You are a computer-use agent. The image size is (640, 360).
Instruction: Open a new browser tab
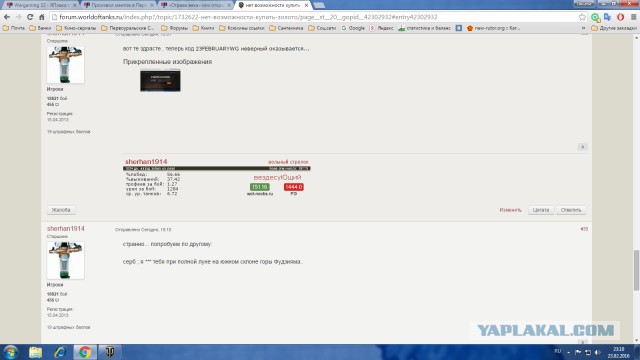(x=319, y=5)
